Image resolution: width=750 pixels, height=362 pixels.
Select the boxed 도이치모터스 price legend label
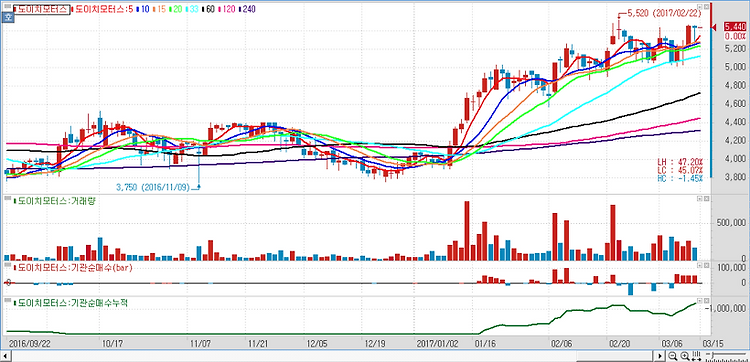tap(42, 9)
